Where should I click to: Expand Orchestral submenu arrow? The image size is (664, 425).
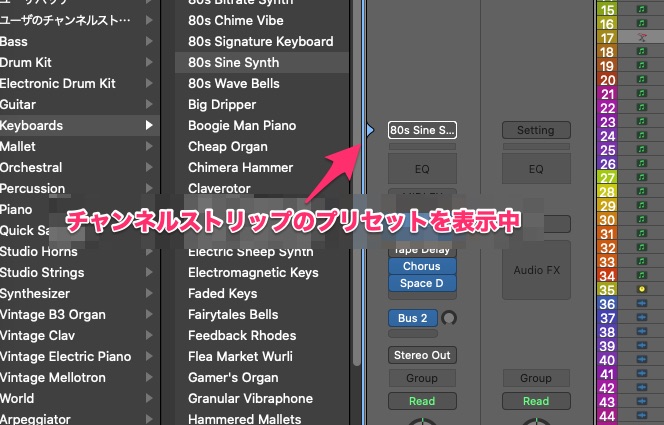pos(149,167)
